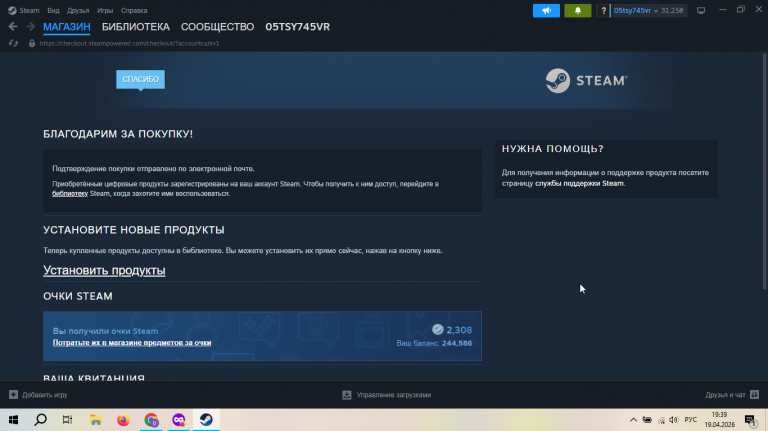
Task: Switch to the МАГАЗИН tab
Action: pos(67,27)
